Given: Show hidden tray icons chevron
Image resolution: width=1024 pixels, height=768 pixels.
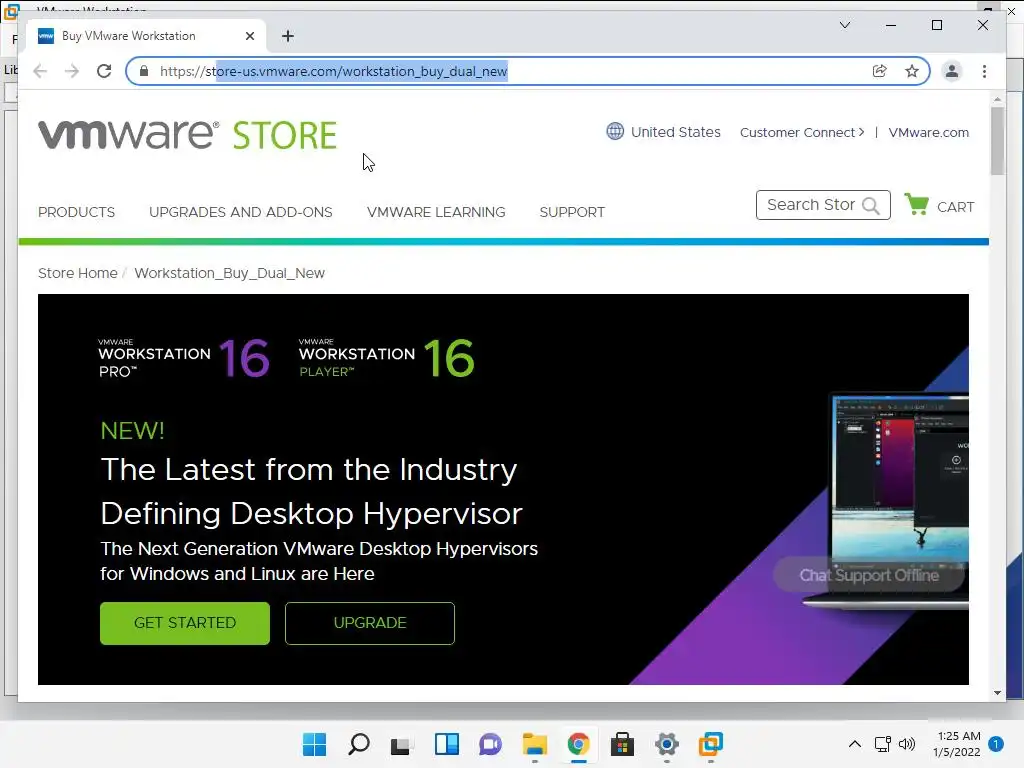Looking at the screenshot, I should click(x=855, y=744).
